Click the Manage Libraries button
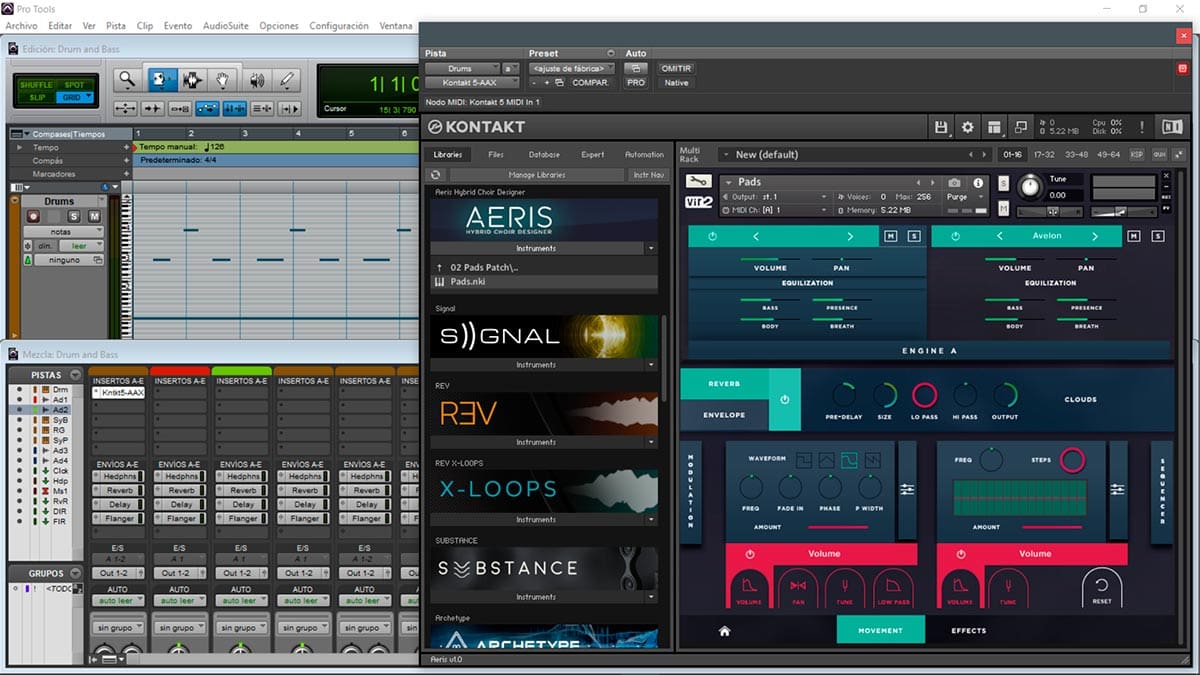 [x=537, y=175]
